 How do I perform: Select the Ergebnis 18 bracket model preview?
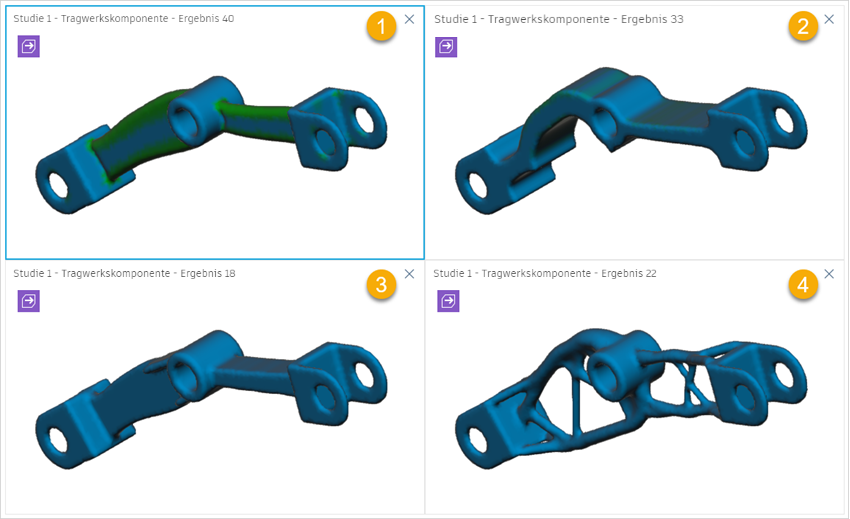(x=211, y=399)
